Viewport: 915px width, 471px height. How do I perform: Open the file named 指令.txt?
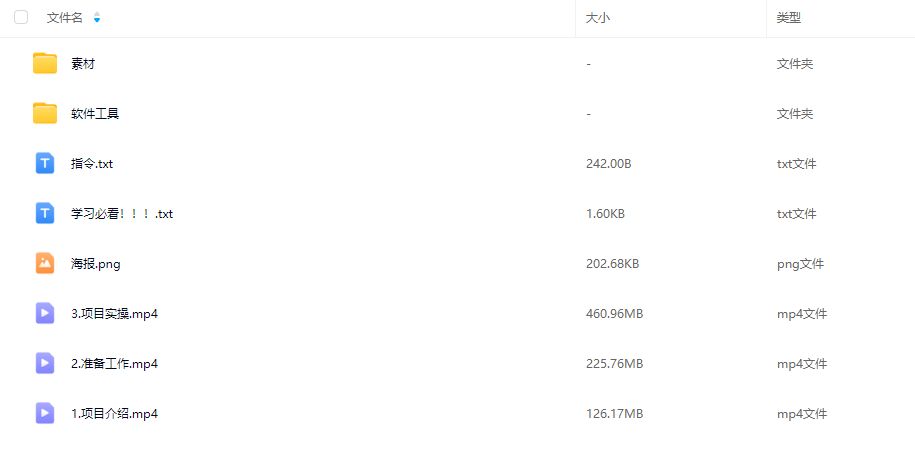[92, 163]
